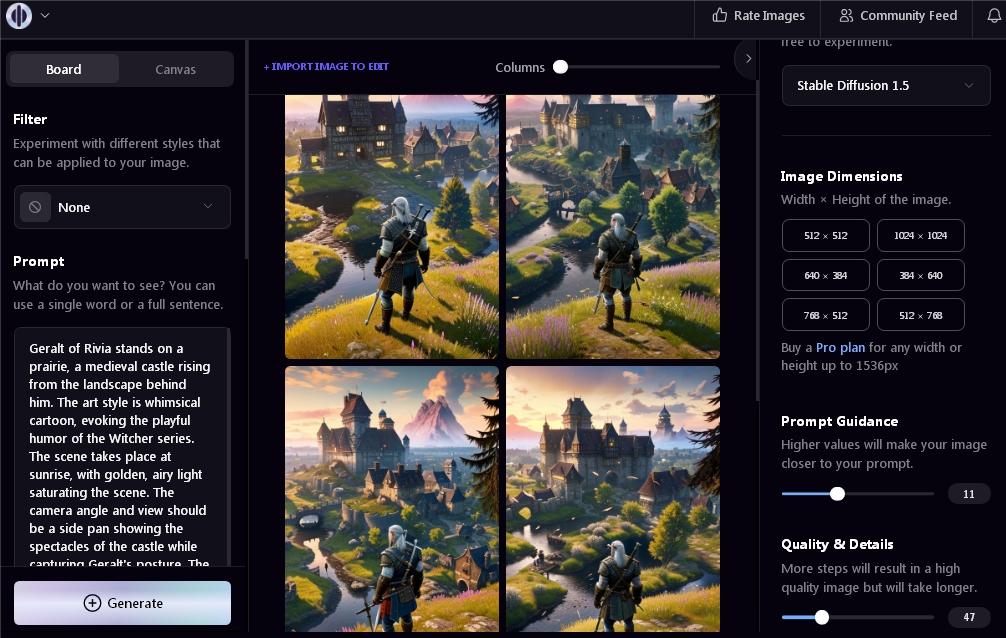Adjust the Prompt Guidance slider handle
Viewport: 1006px width, 638px height.
(837, 494)
